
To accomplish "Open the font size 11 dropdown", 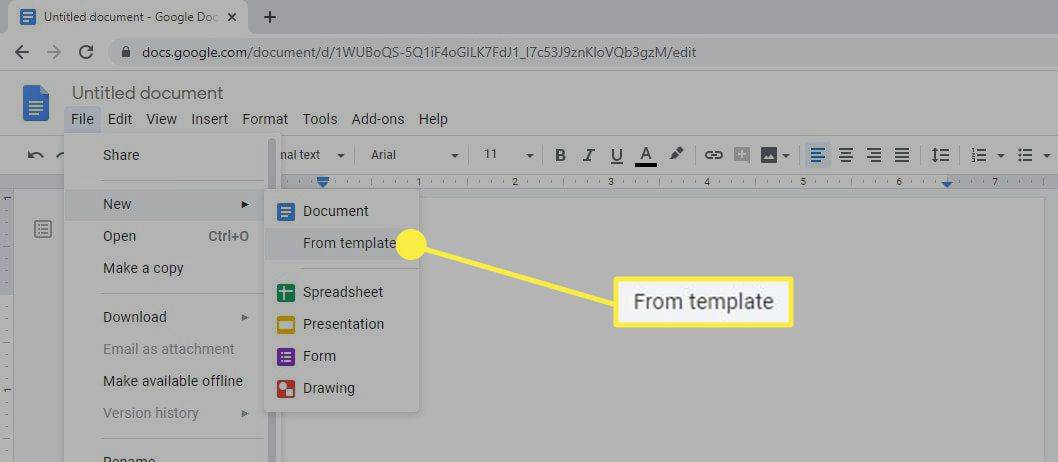I will point(508,155).
